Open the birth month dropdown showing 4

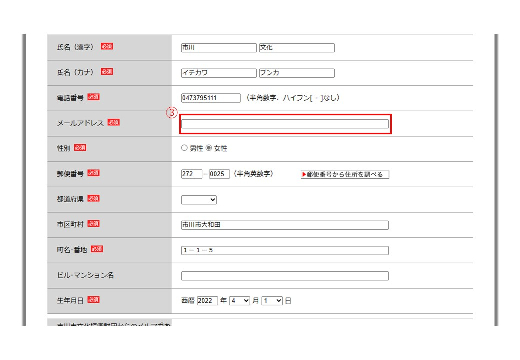point(239,301)
